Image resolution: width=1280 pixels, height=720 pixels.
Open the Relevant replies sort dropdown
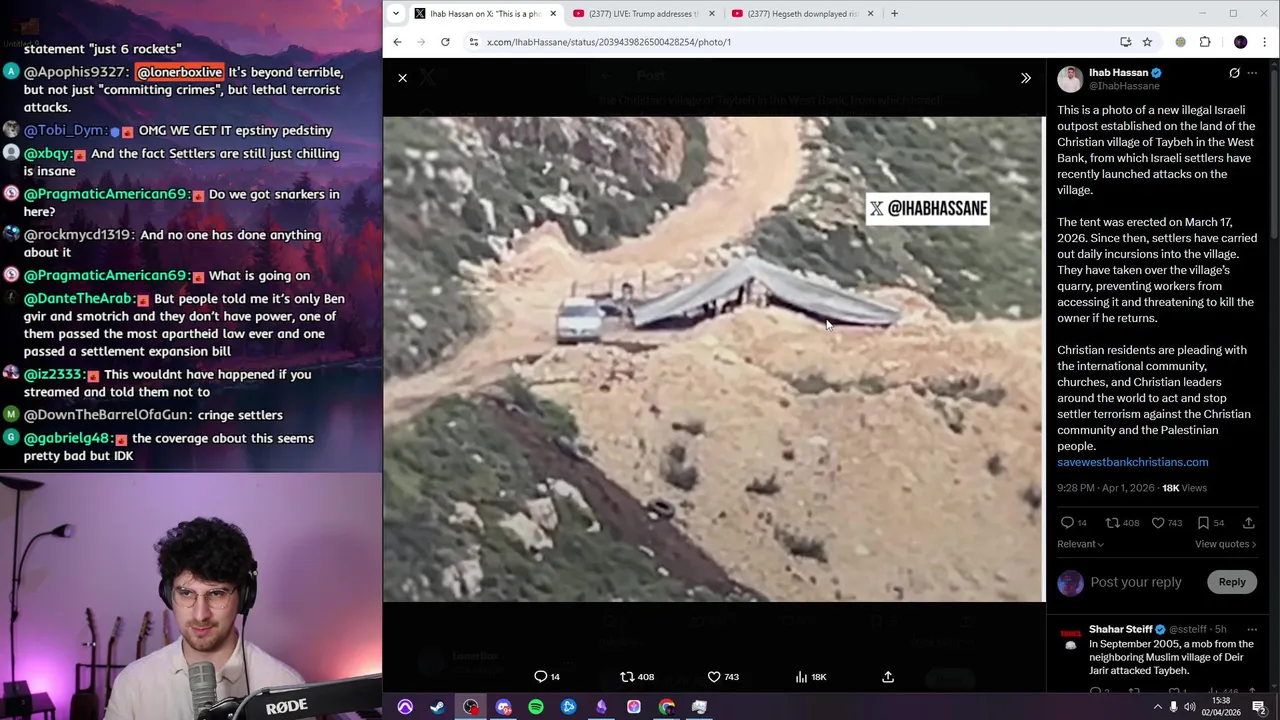coord(1080,544)
